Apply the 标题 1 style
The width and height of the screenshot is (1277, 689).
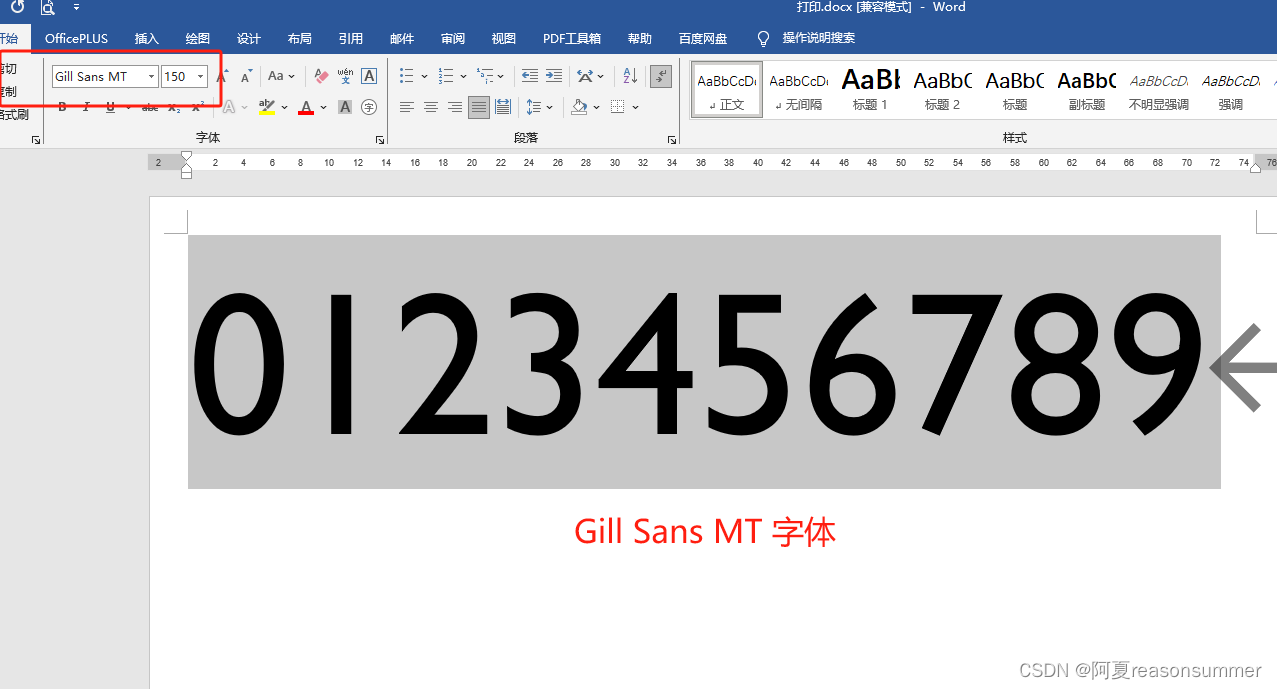click(x=871, y=89)
